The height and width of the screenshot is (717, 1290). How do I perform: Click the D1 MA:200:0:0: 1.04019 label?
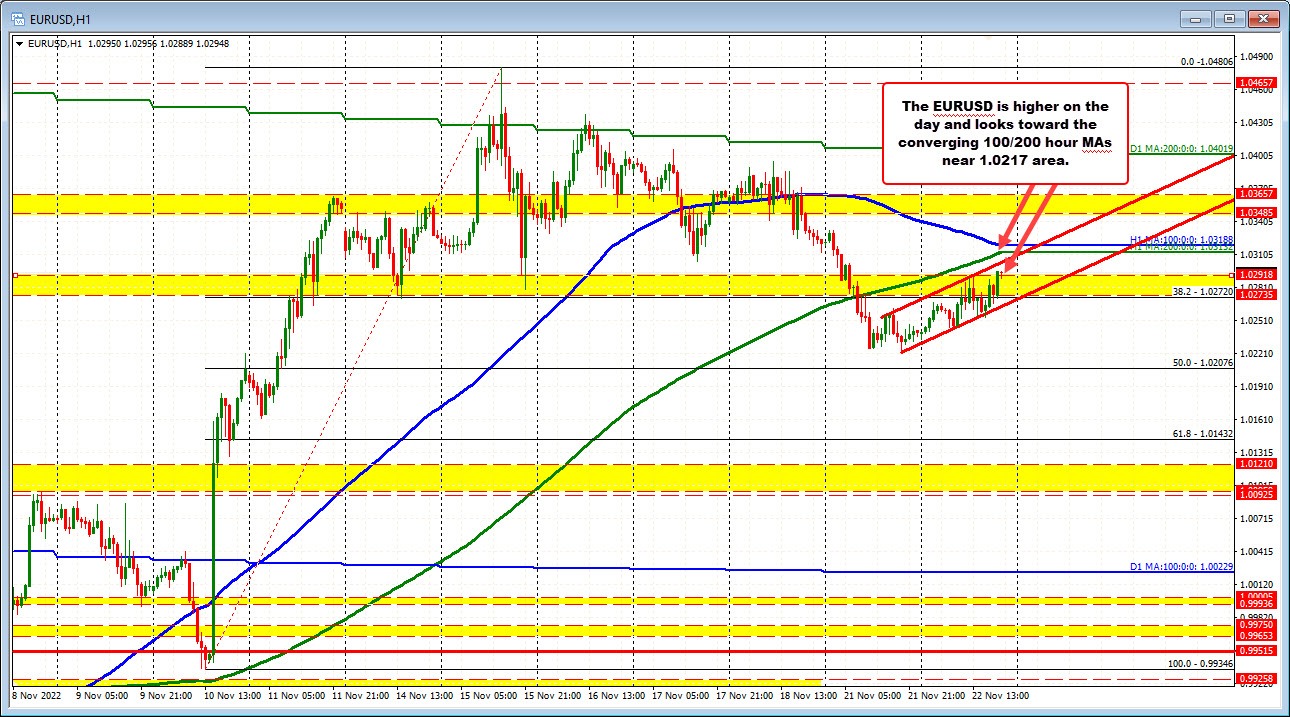coord(1181,149)
